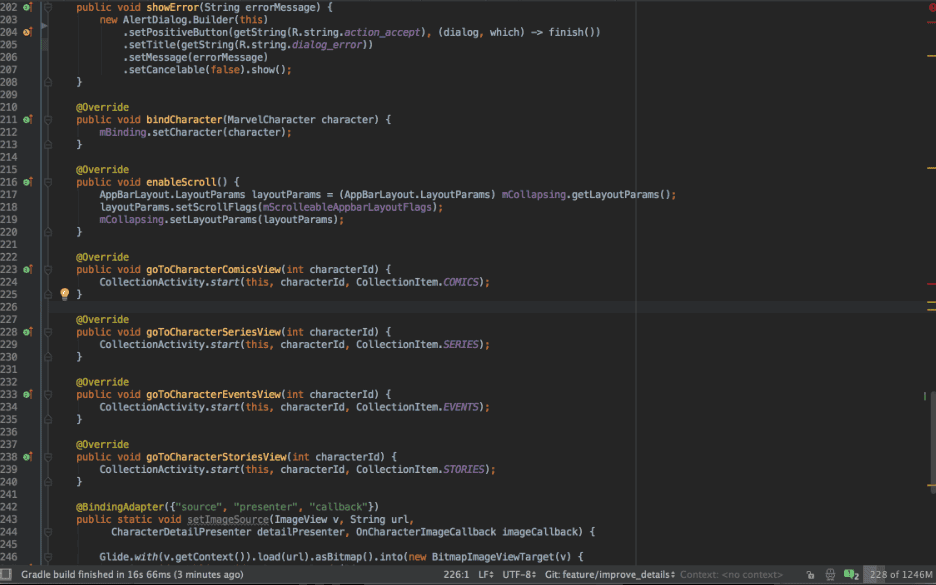
Task: Collapse enableScroll method fold on line 216
Action: coord(48,182)
